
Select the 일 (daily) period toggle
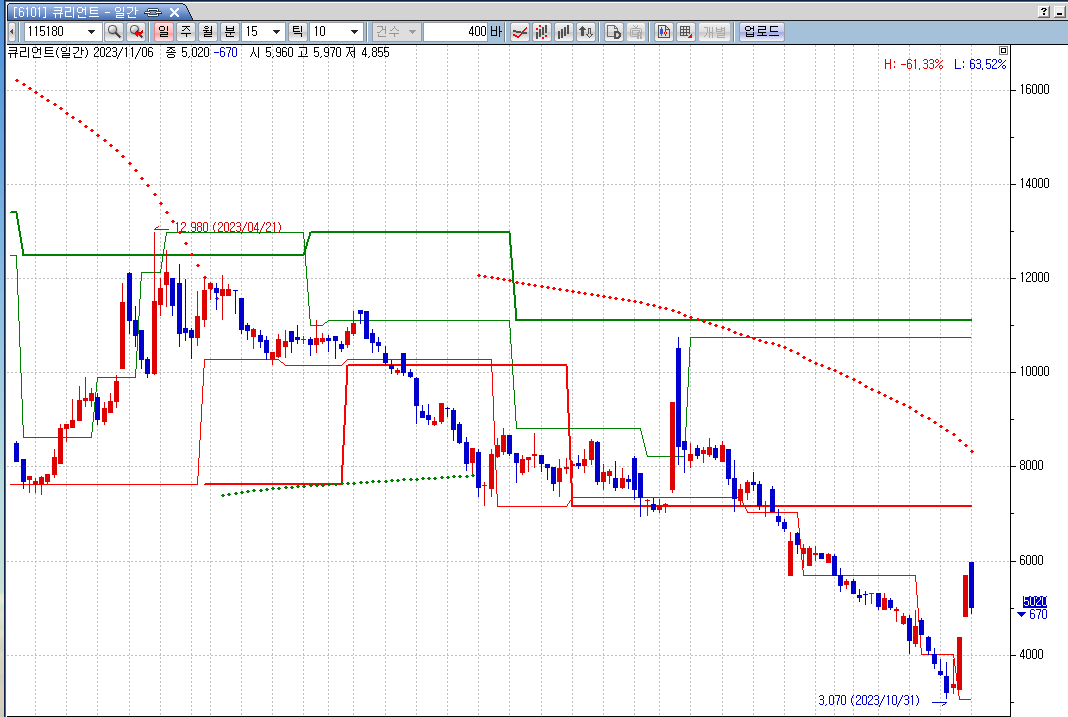pos(163,32)
